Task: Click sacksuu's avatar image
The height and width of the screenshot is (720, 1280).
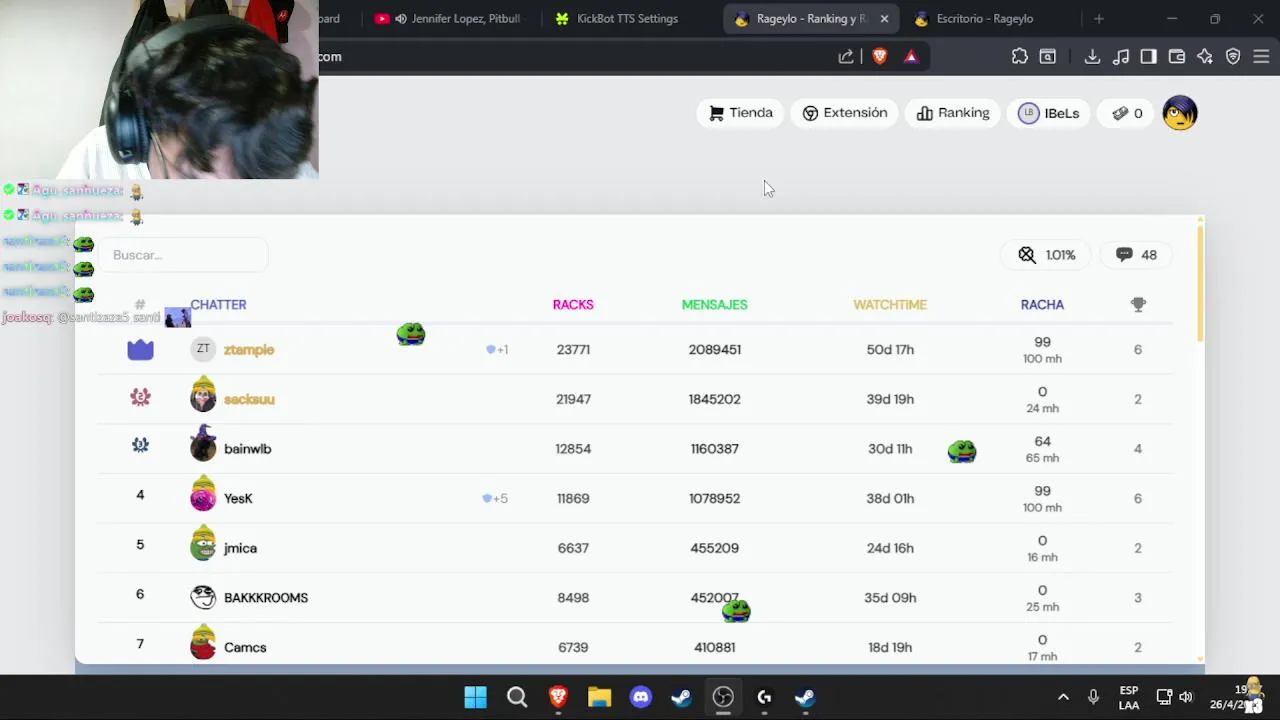Action: click(203, 395)
